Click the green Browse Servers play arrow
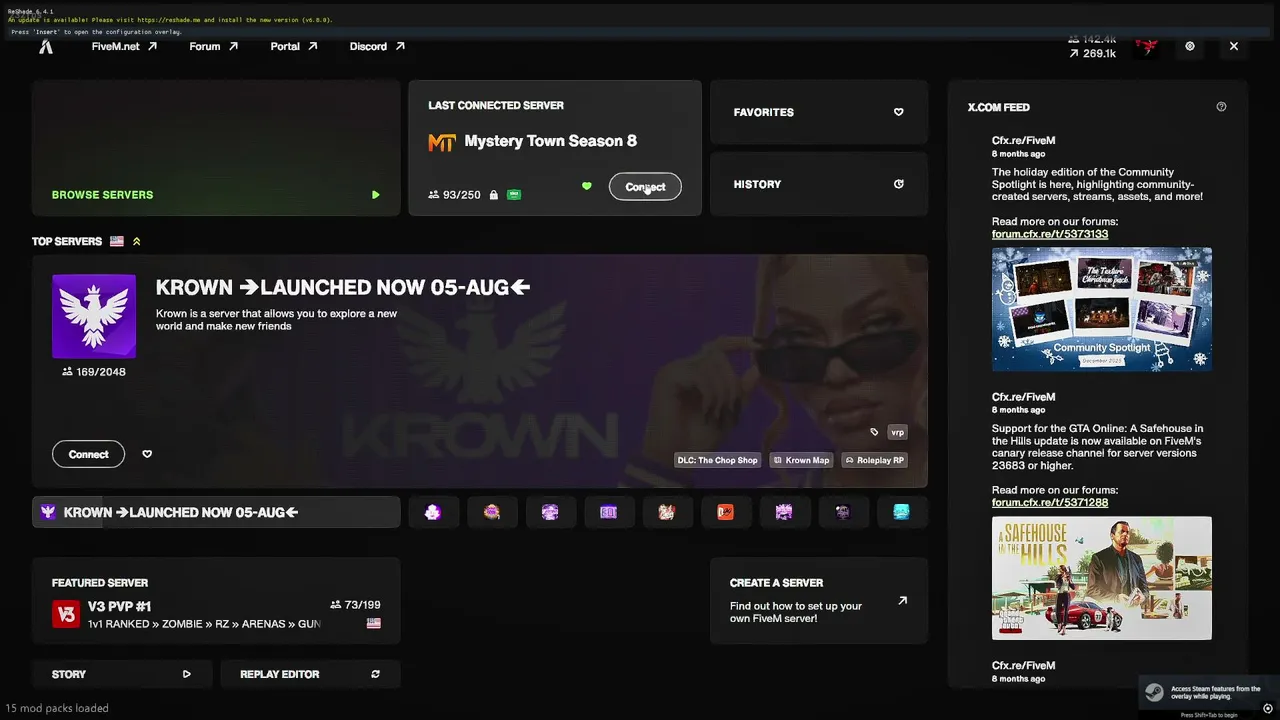Viewport: 1280px width, 720px height. 376,195
